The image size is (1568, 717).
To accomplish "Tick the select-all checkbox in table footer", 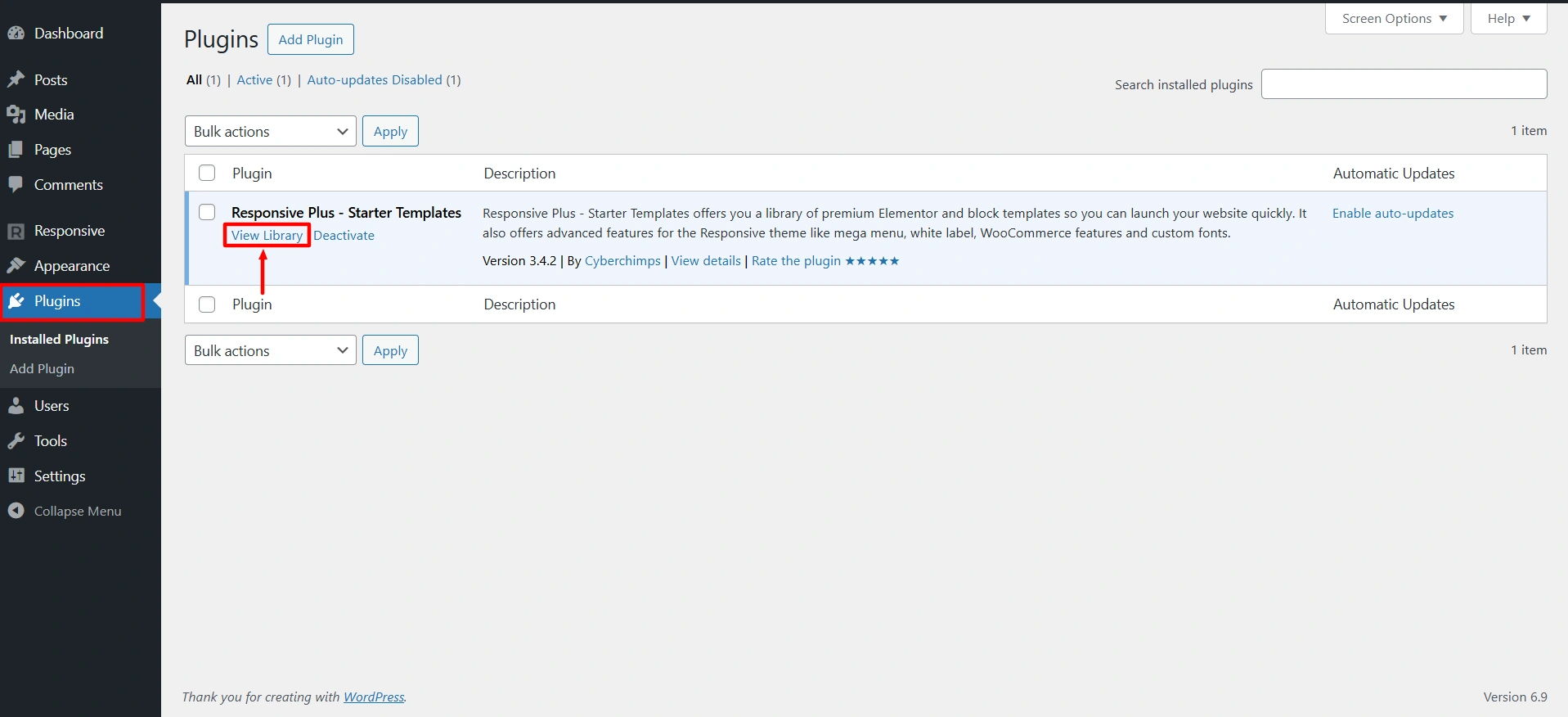I will coord(207,304).
